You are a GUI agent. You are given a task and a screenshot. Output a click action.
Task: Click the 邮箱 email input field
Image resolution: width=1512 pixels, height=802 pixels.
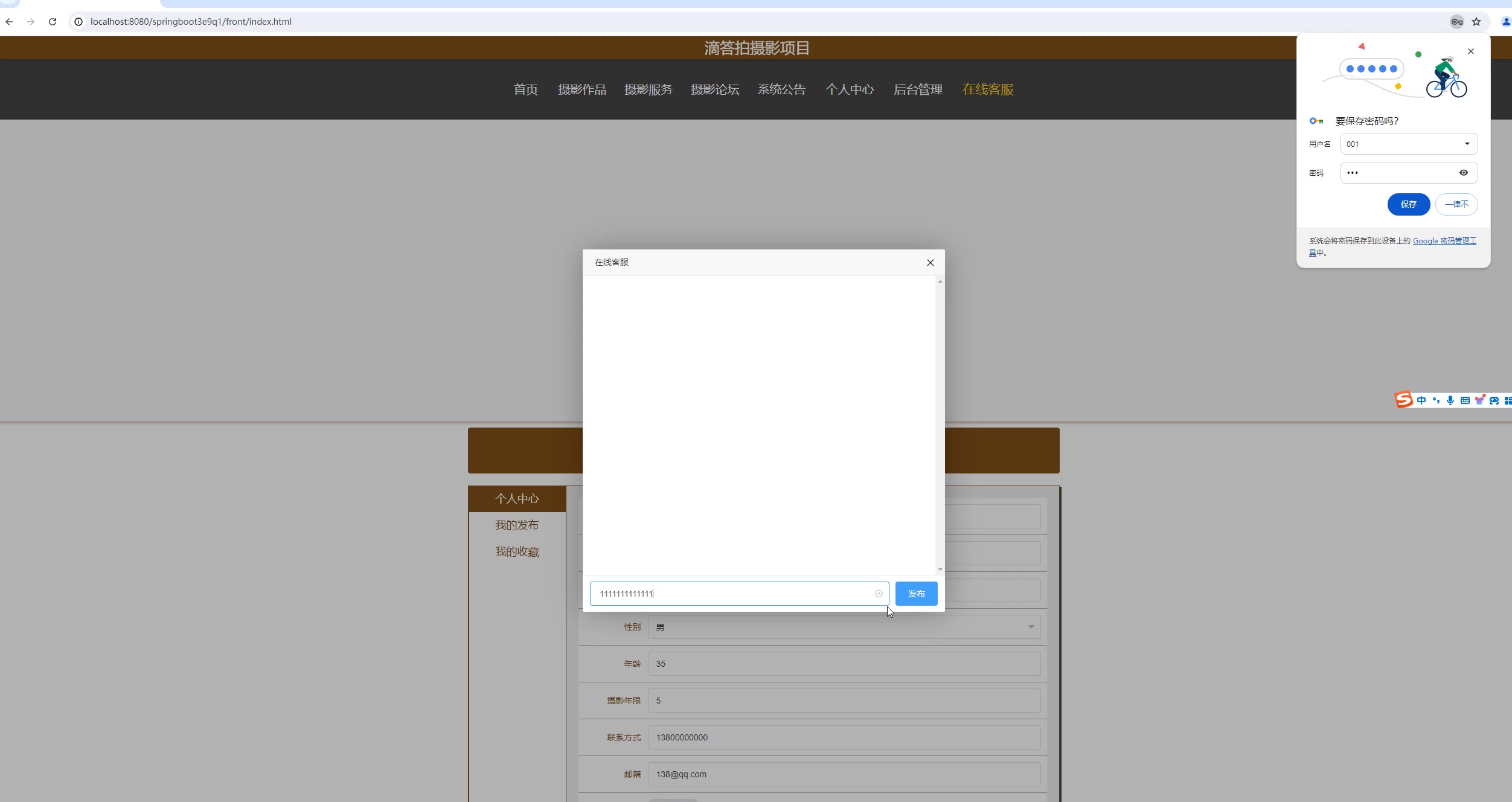(x=844, y=774)
